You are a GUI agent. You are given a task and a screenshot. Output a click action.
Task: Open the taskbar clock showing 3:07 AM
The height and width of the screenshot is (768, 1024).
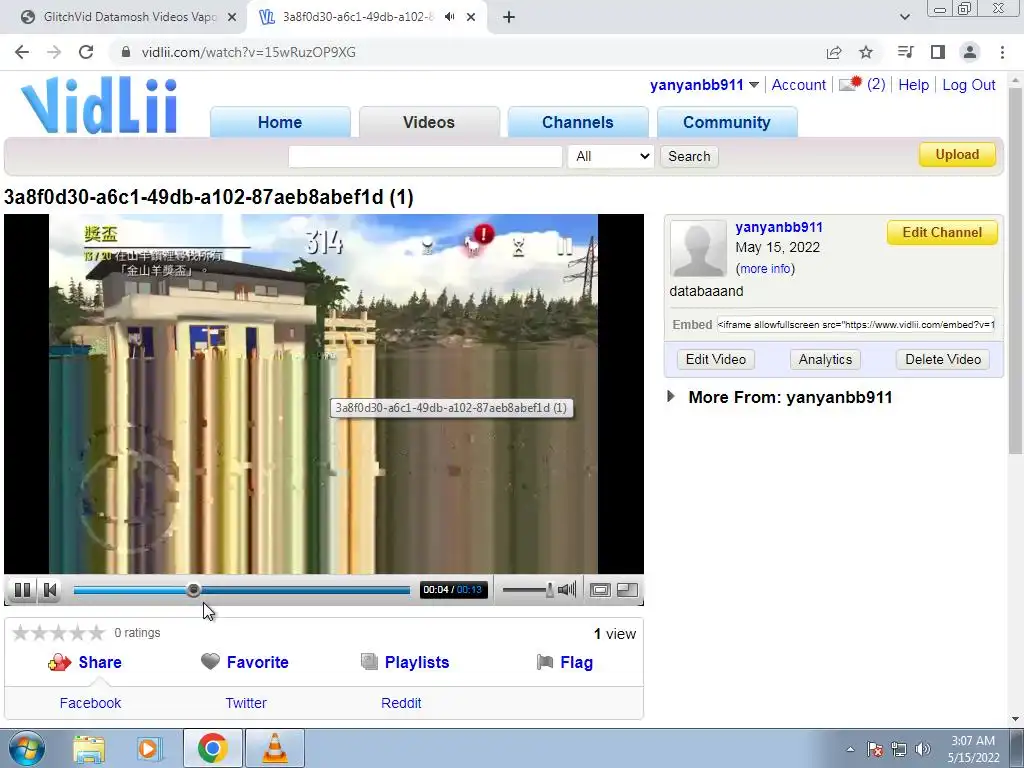coord(973,749)
